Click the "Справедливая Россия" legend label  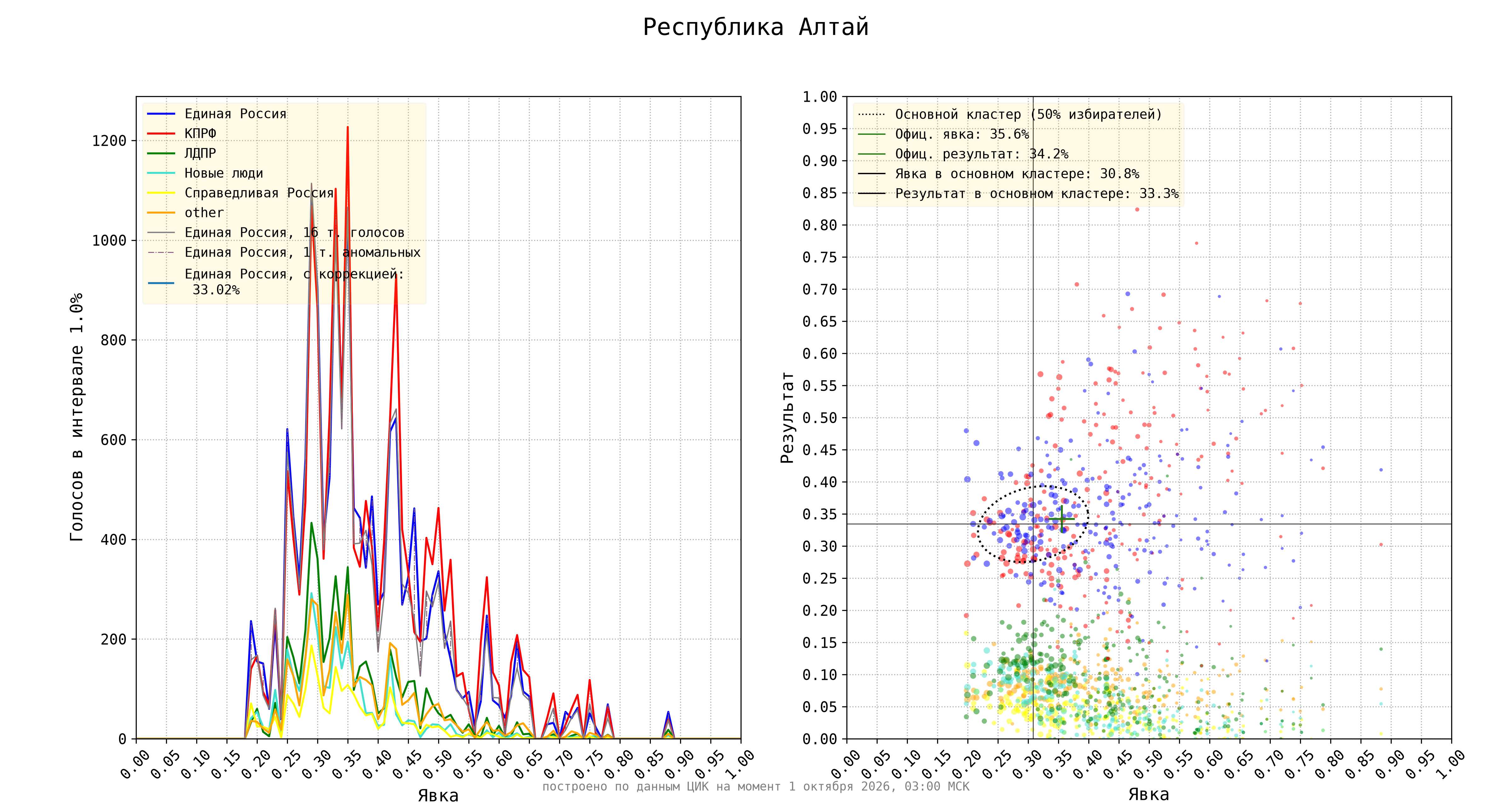click(x=259, y=193)
